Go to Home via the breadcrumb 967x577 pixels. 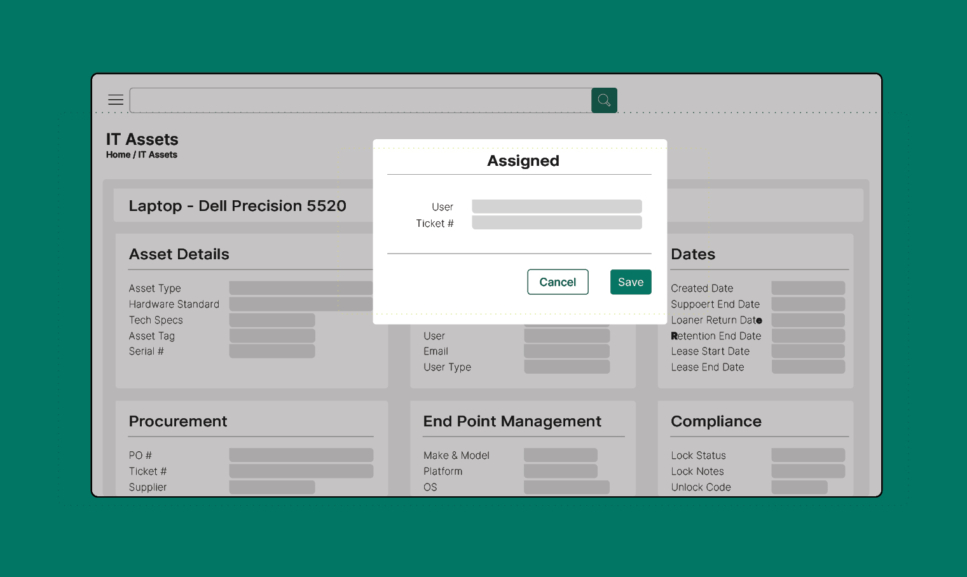(118, 155)
